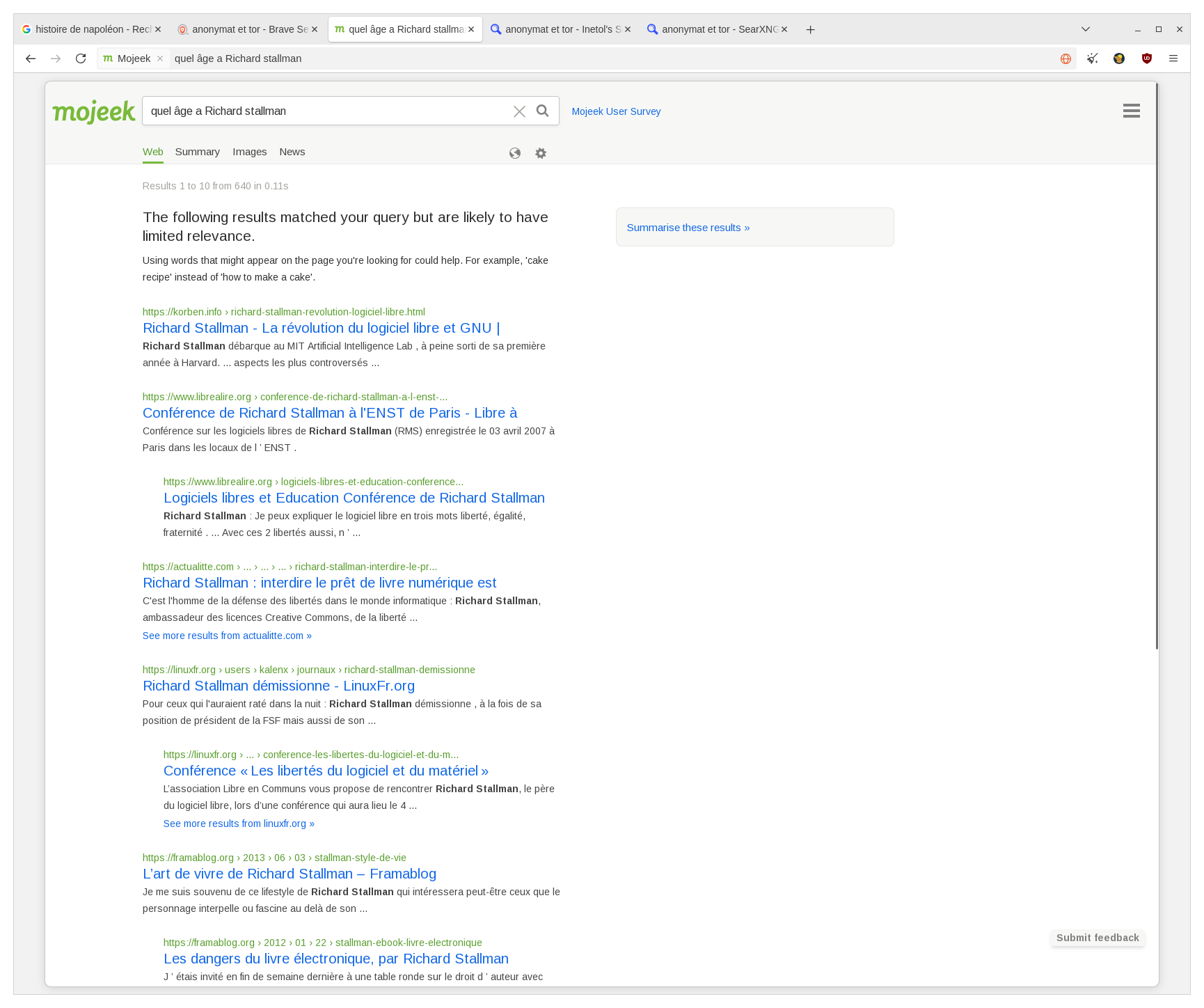
Task: Open the browser application menu
Action: coord(1173,58)
